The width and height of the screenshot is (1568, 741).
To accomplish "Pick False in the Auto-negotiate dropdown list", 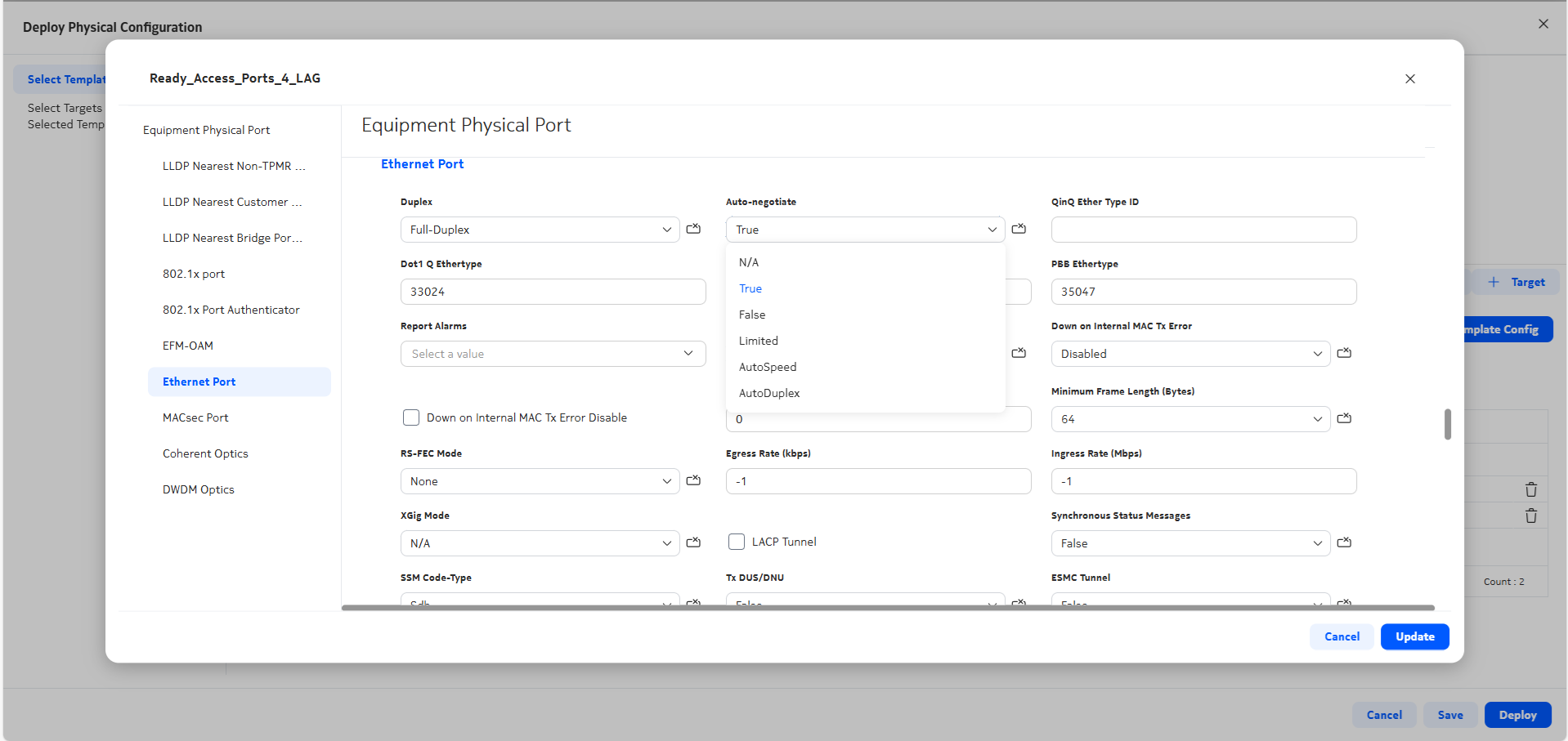I will [752, 315].
